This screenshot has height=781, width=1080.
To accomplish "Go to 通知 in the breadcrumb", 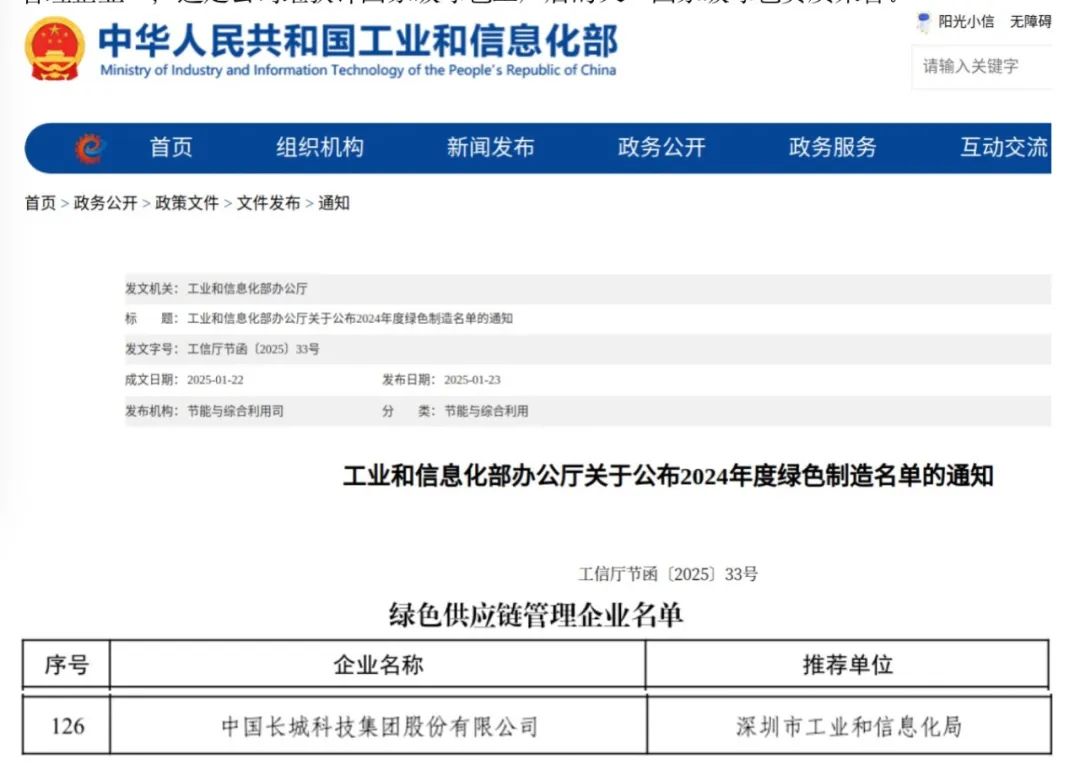I will [x=334, y=203].
